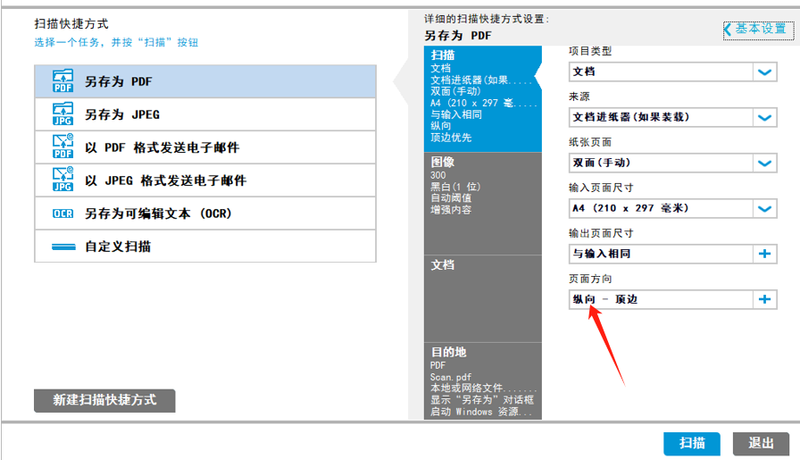Expand the 输入页面尺寸 dropdown
Screen dimensions: 800x460
[x=765, y=208]
